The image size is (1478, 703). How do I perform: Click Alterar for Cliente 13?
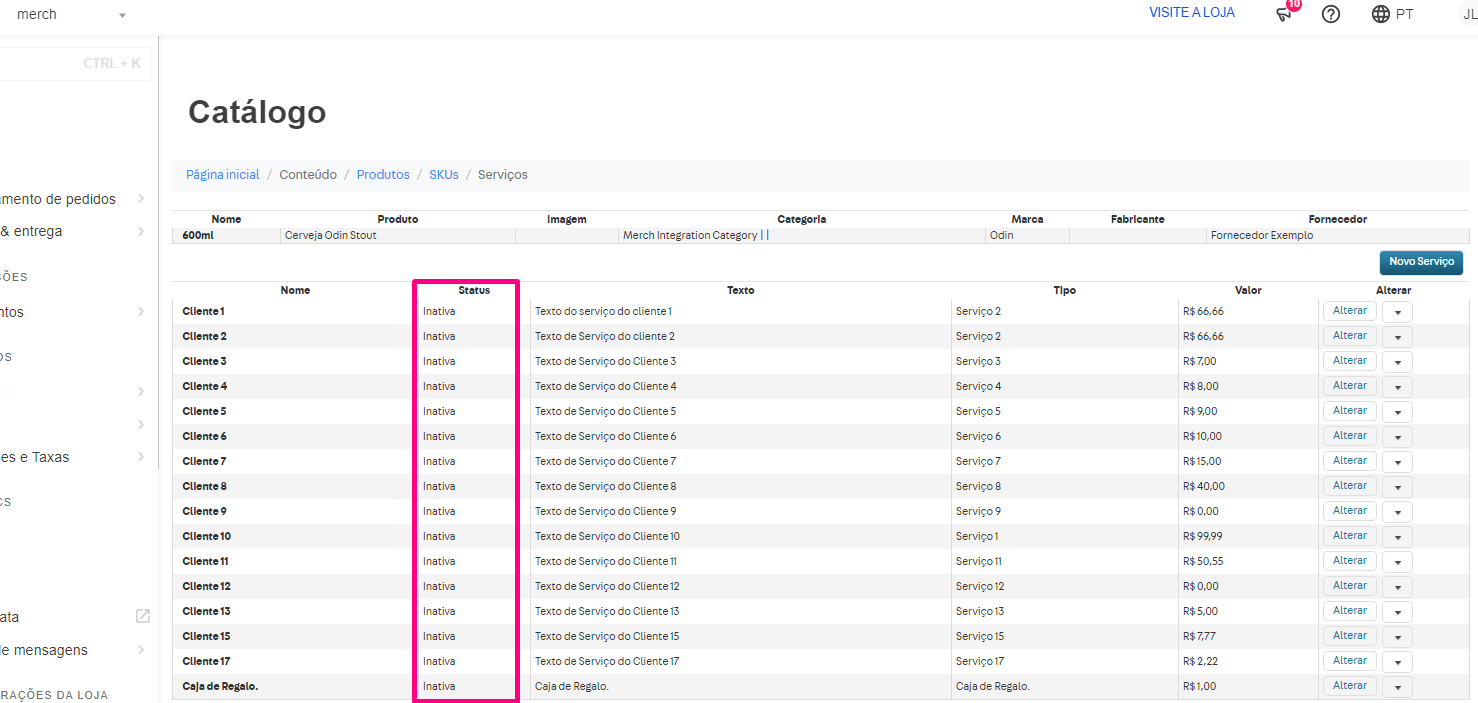1349,611
